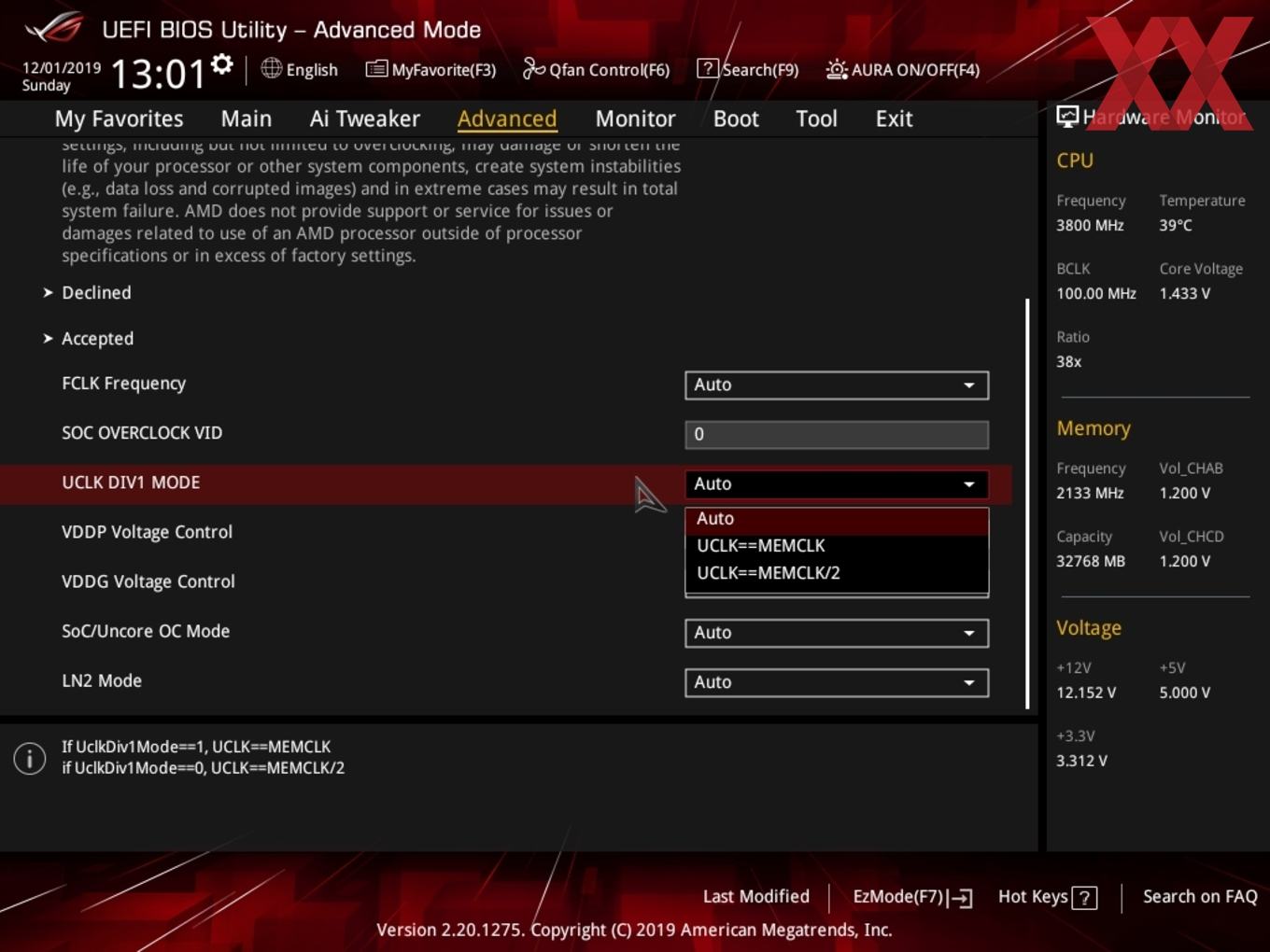1270x952 pixels.
Task: Switch to the Main tab
Action: click(247, 119)
